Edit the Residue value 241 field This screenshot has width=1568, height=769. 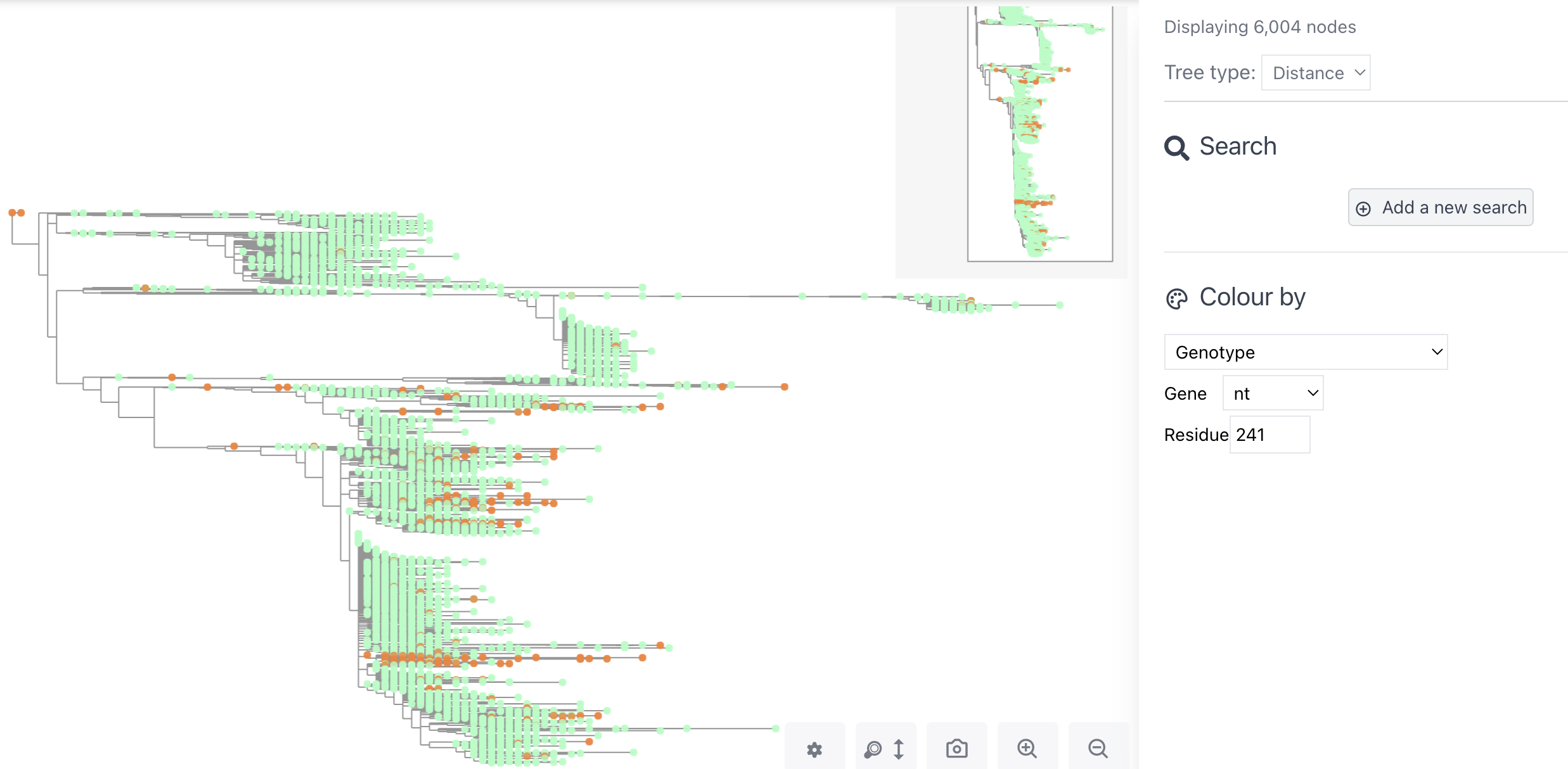coord(1269,435)
